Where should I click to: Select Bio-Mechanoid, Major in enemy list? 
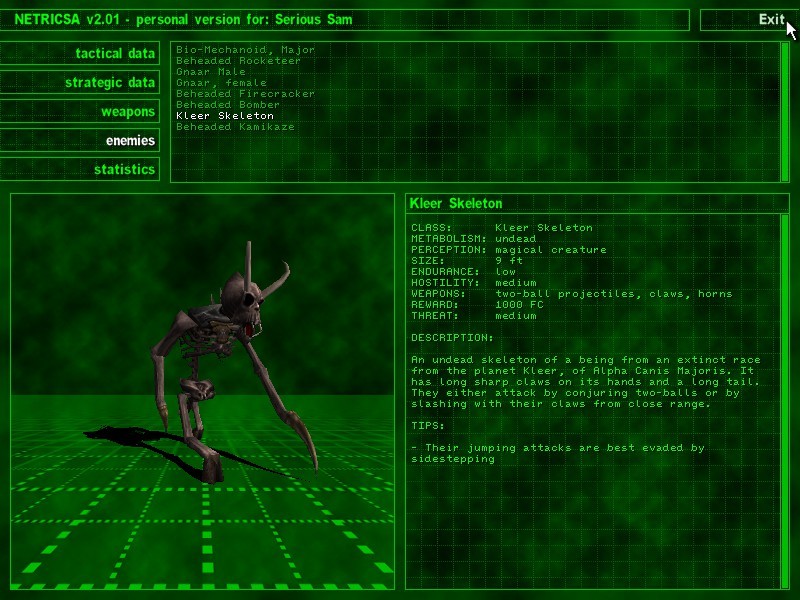click(245, 49)
